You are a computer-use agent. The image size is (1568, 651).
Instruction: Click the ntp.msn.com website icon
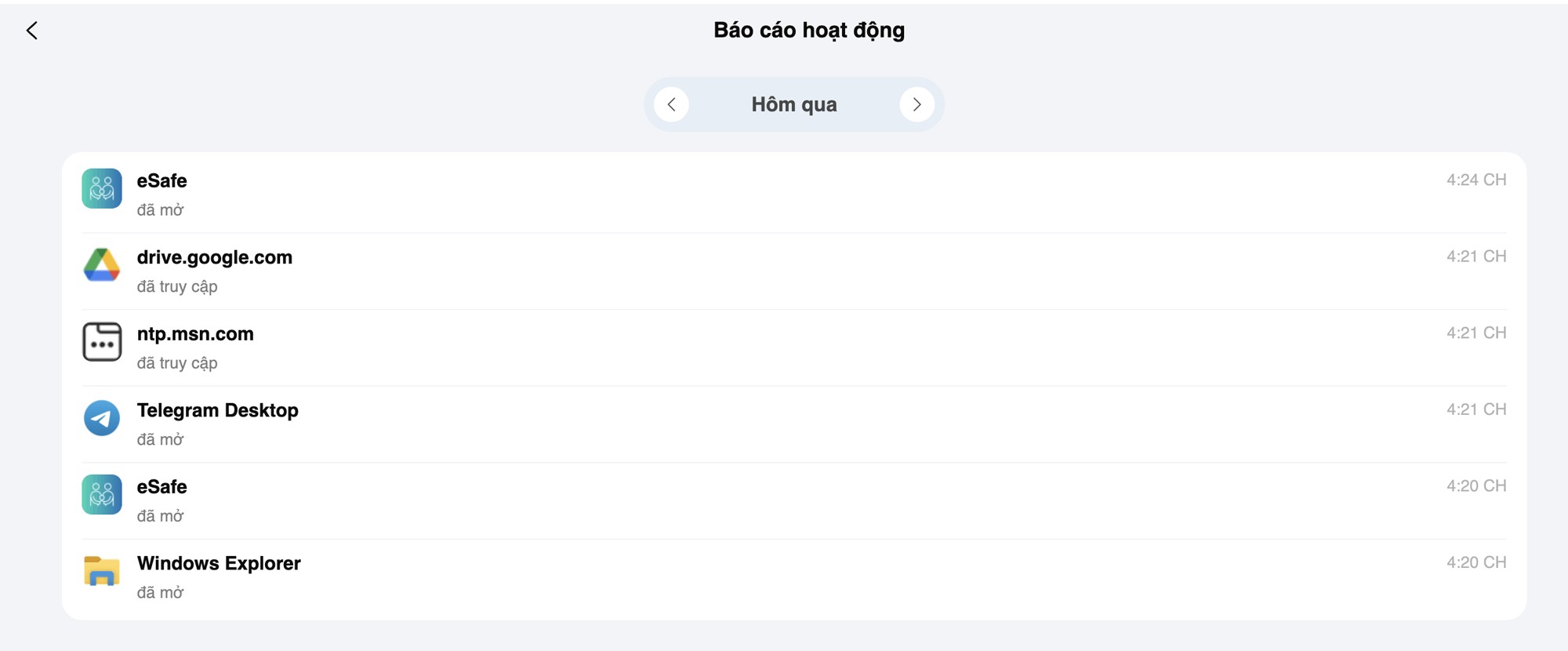tap(101, 343)
